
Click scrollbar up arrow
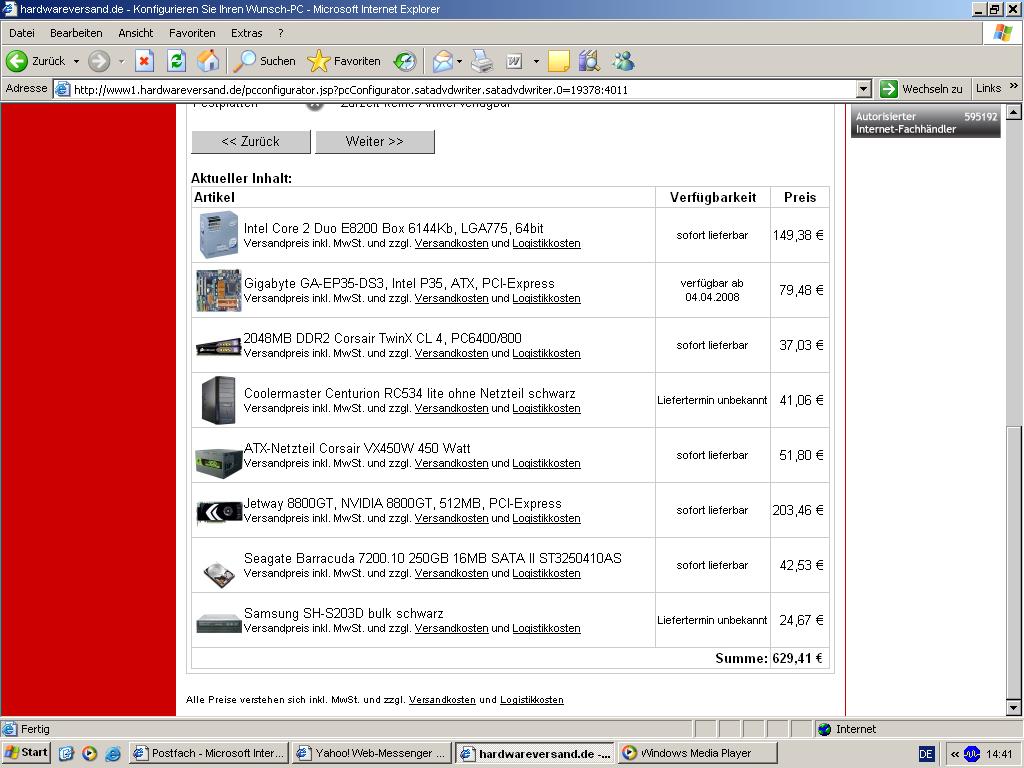pos(1014,112)
